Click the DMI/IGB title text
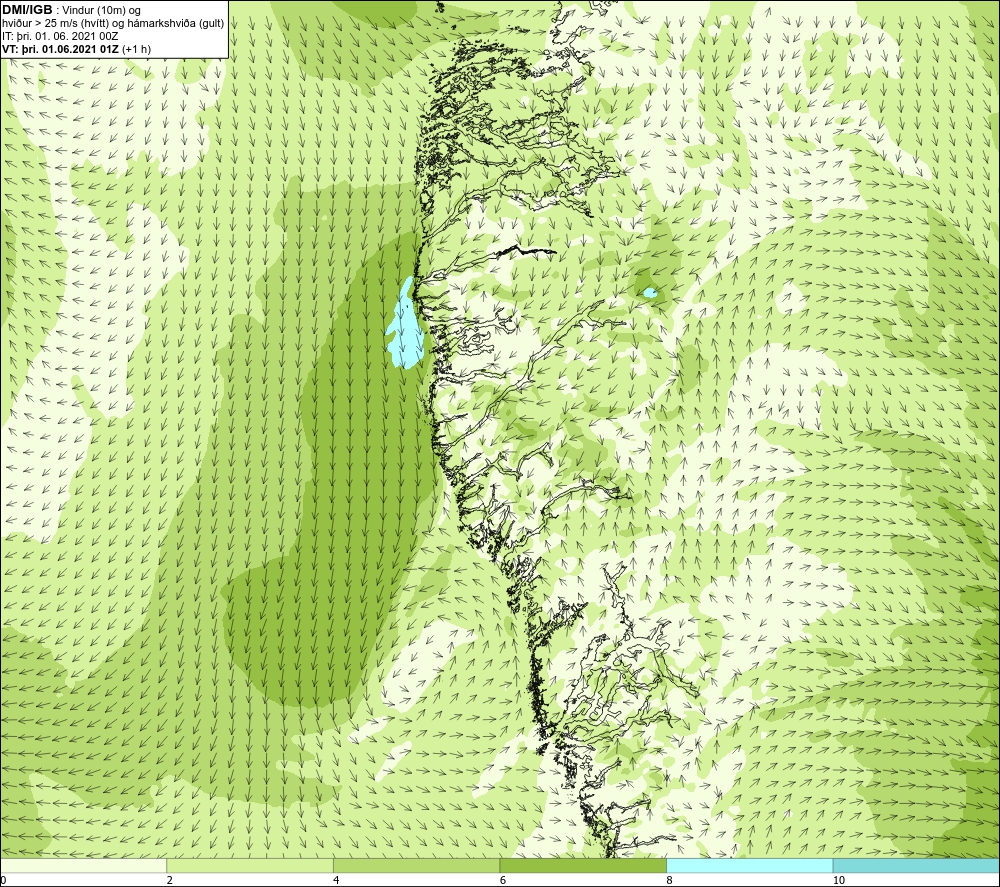 coord(27,10)
